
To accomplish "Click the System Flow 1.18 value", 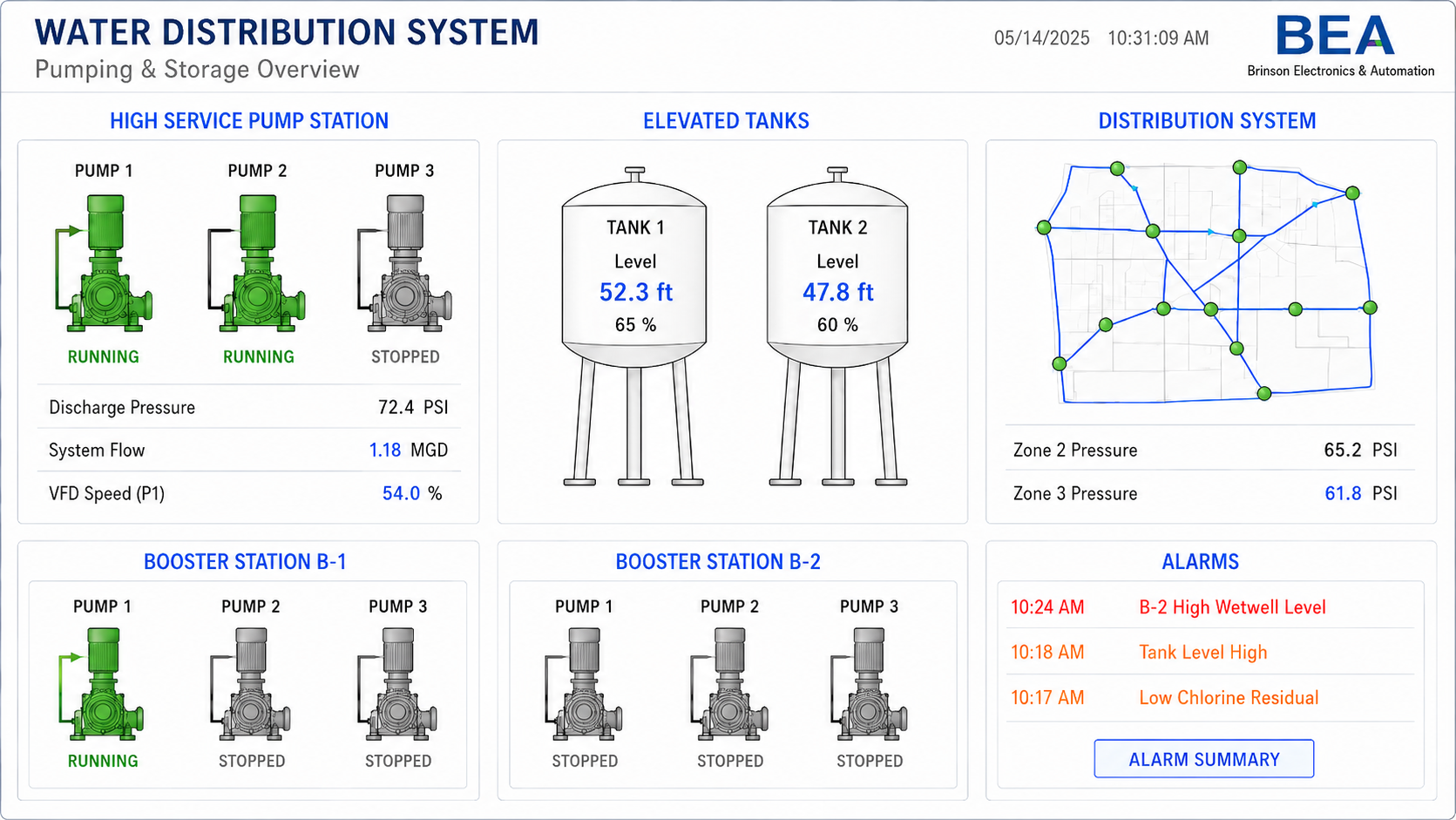I will 385,451.
